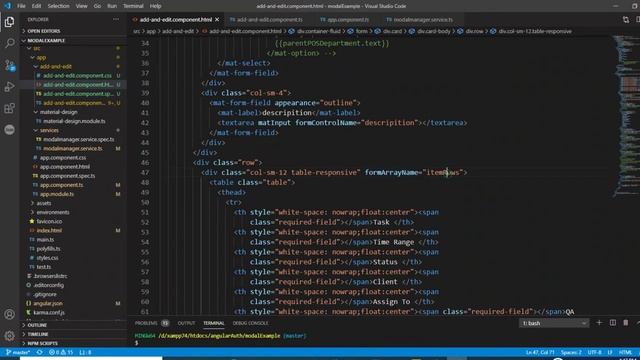Open errors and warnings count in status bar
Image resolution: width=640 pixels, height=360 pixels.
61,352
